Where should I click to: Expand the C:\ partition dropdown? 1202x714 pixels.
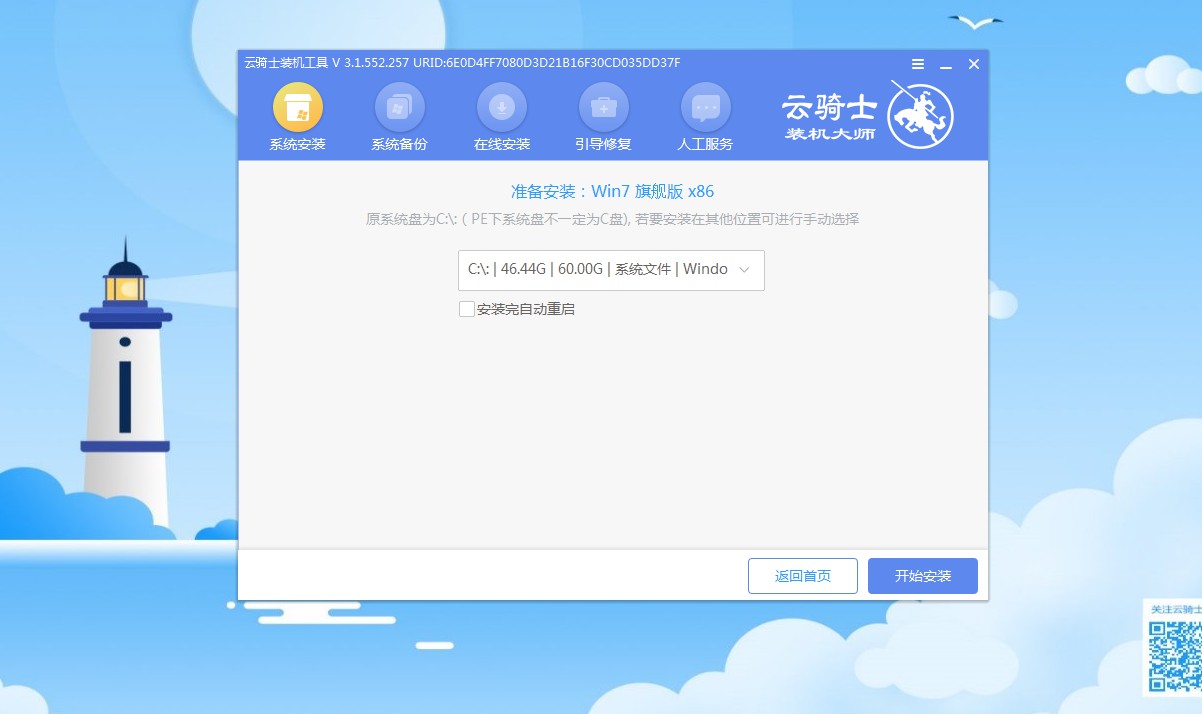(611, 270)
